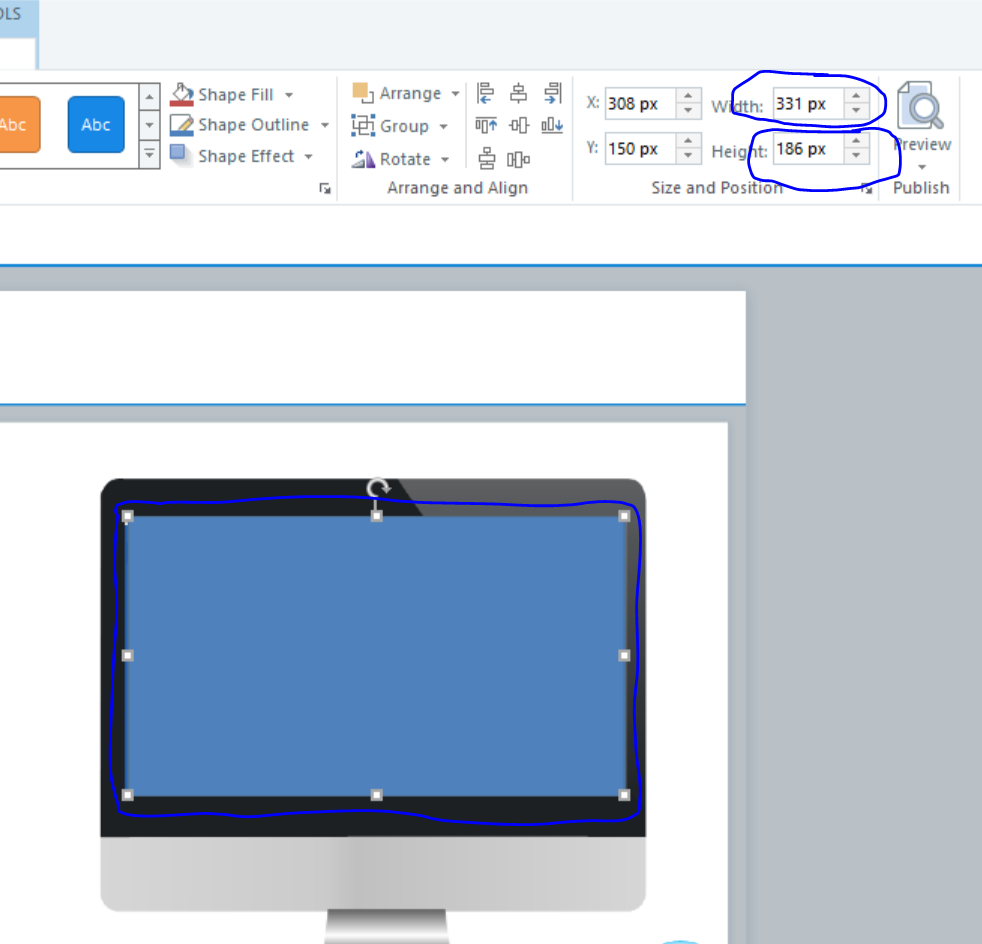The width and height of the screenshot is (982, 944).
Task: Click the bottom-middle resize handle of rectangle
Action: (376, 795)
